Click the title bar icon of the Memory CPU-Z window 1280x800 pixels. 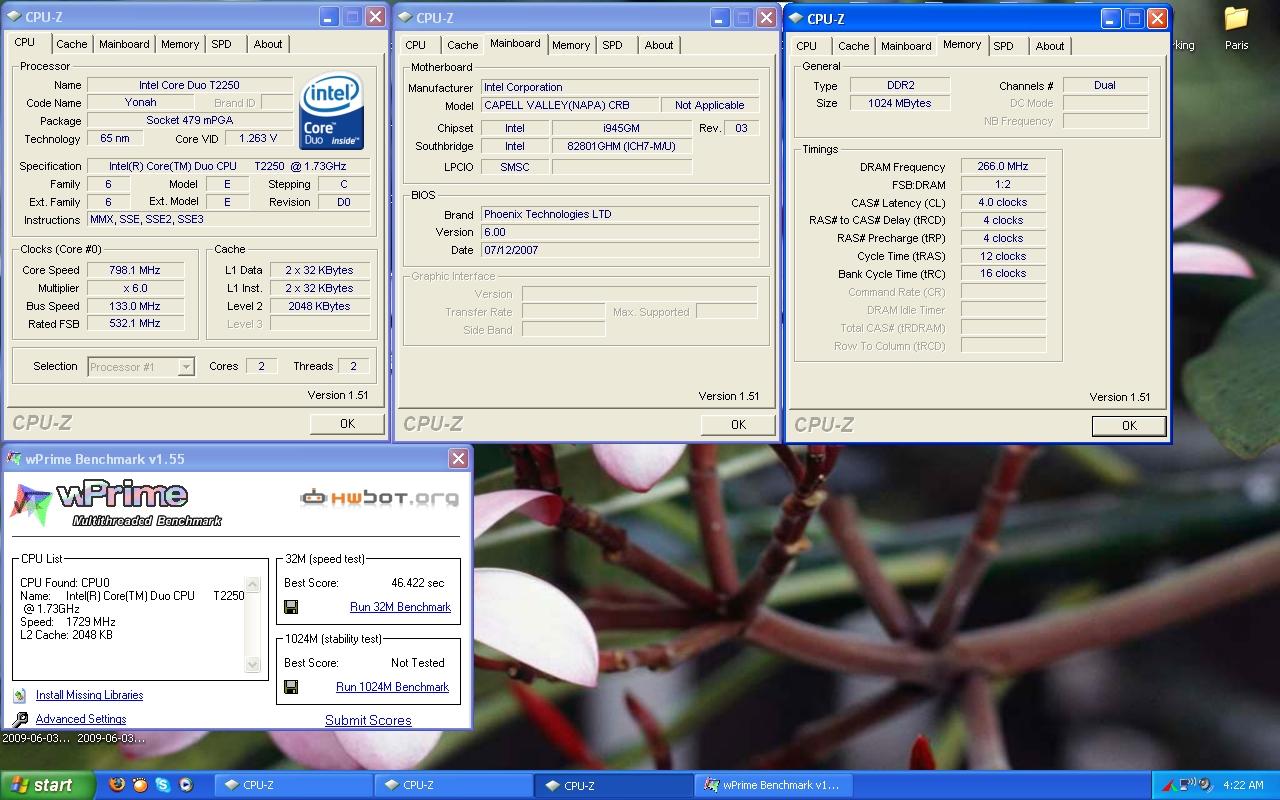795,18
